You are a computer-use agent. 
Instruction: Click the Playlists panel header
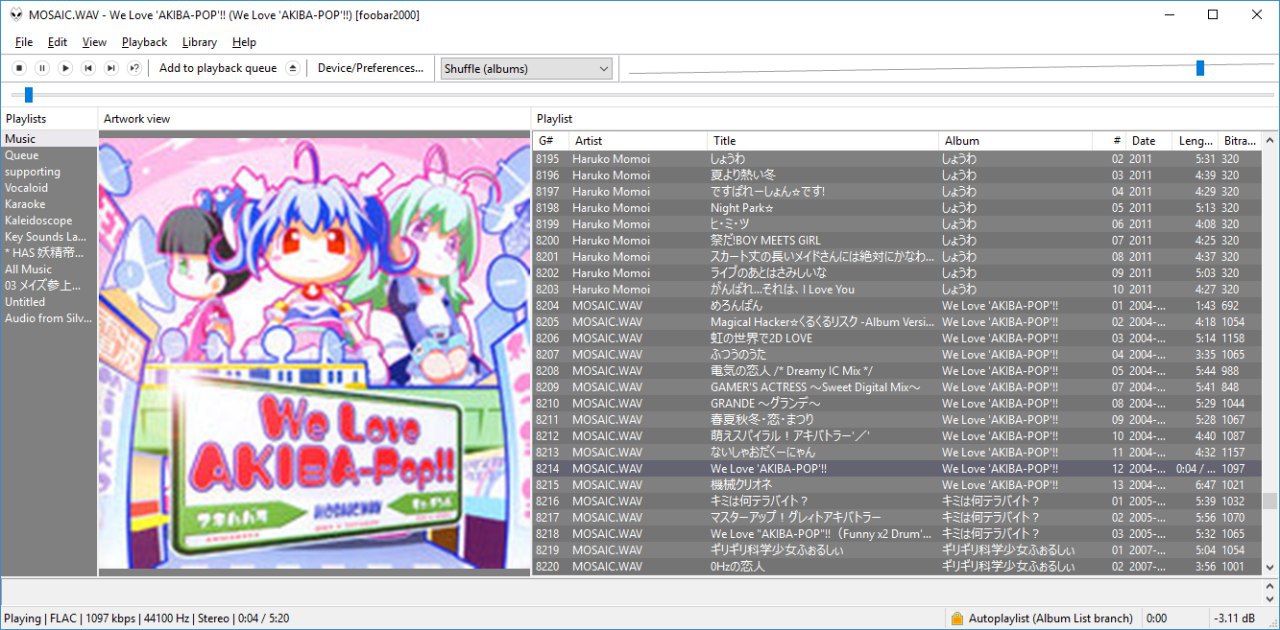click(26, 118)
